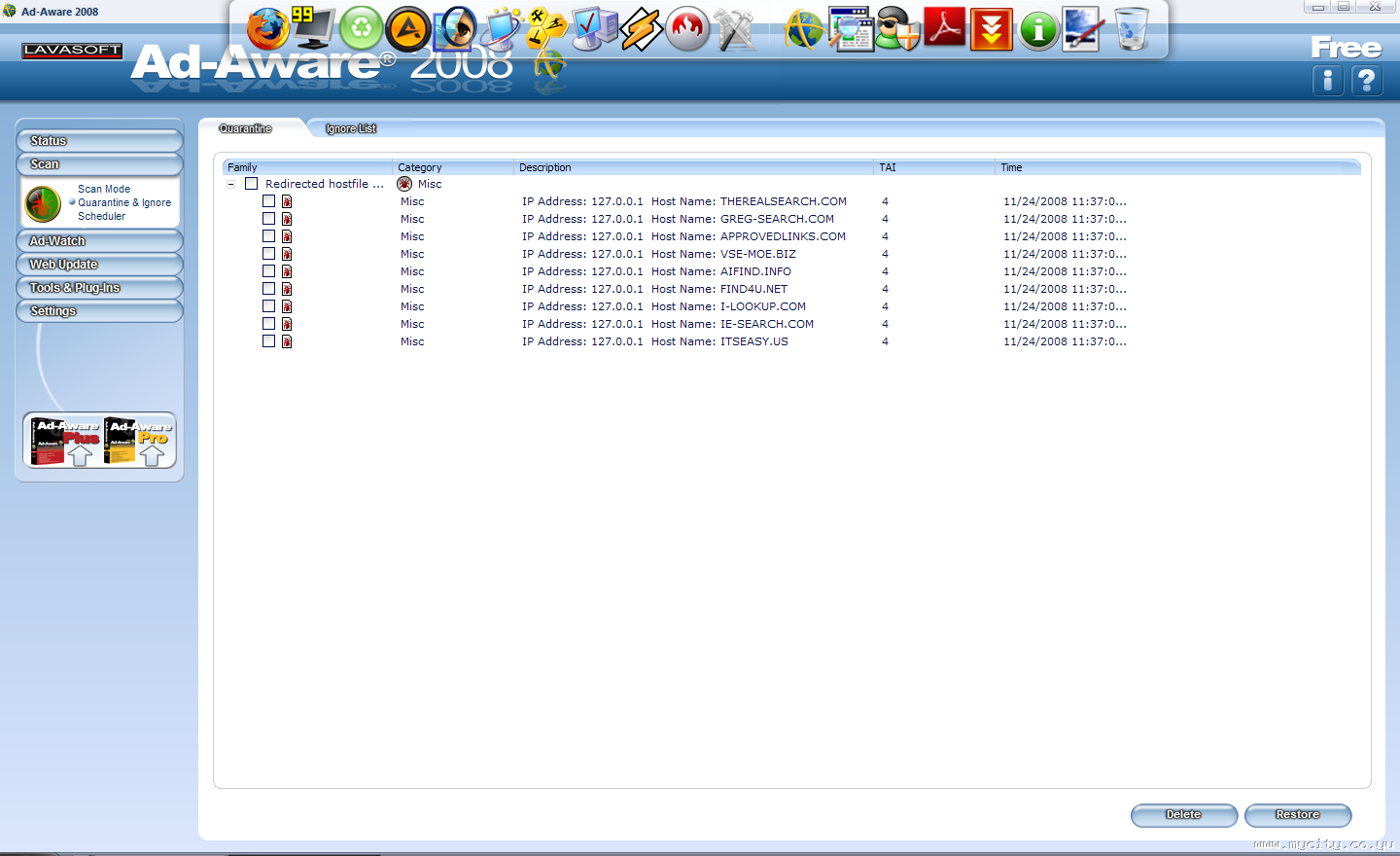Viewport: 1400px width, 856px height.
Task: Switch to the Ignore List tab
Action: [351, 128]
